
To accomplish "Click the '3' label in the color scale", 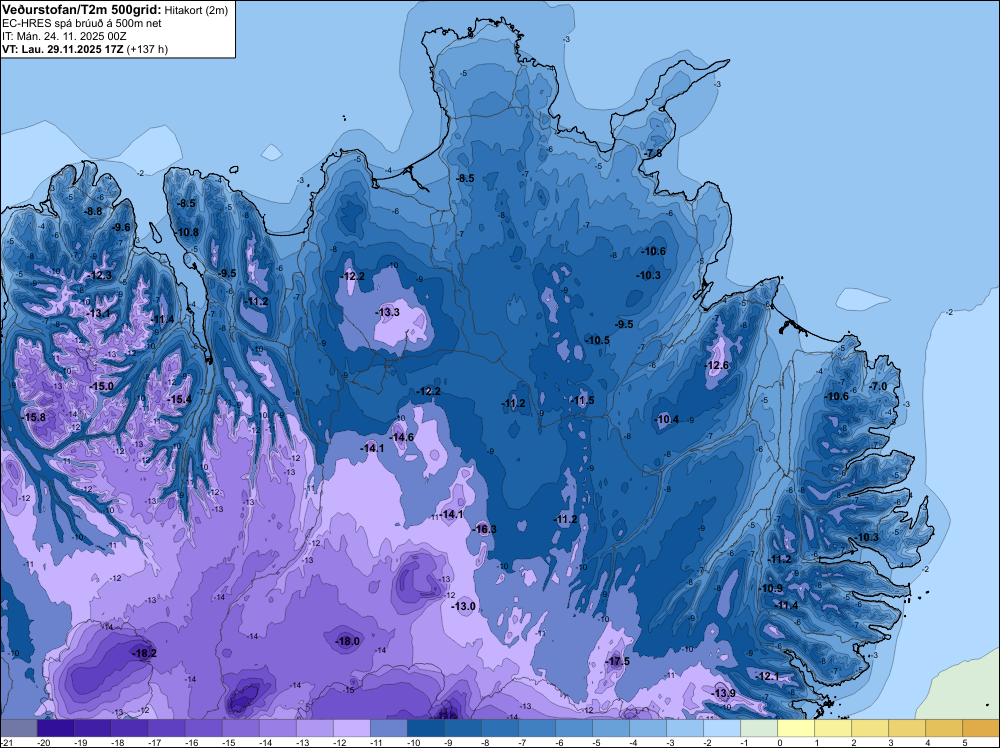I will pos(890,742).
